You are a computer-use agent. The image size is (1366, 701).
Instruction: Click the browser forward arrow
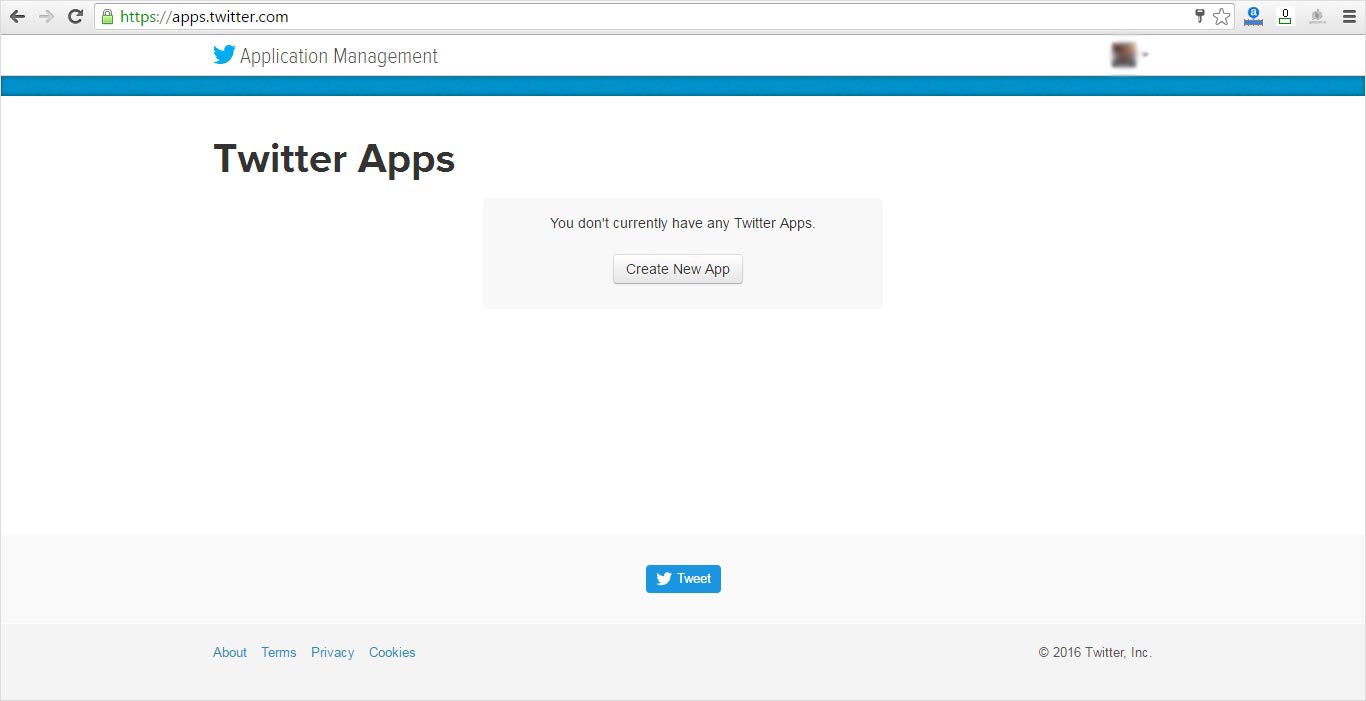(46, 16)
